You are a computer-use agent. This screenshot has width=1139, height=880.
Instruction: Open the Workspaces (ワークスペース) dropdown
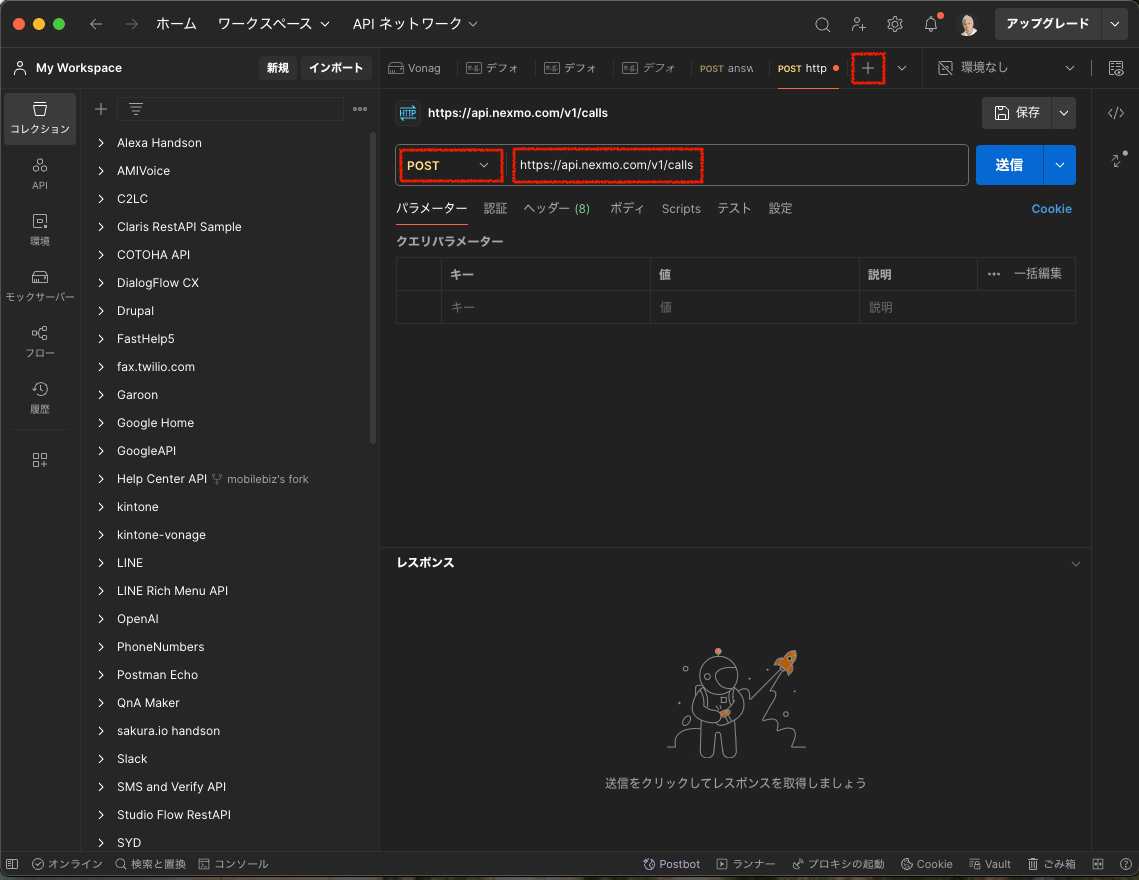click(274, 24)
